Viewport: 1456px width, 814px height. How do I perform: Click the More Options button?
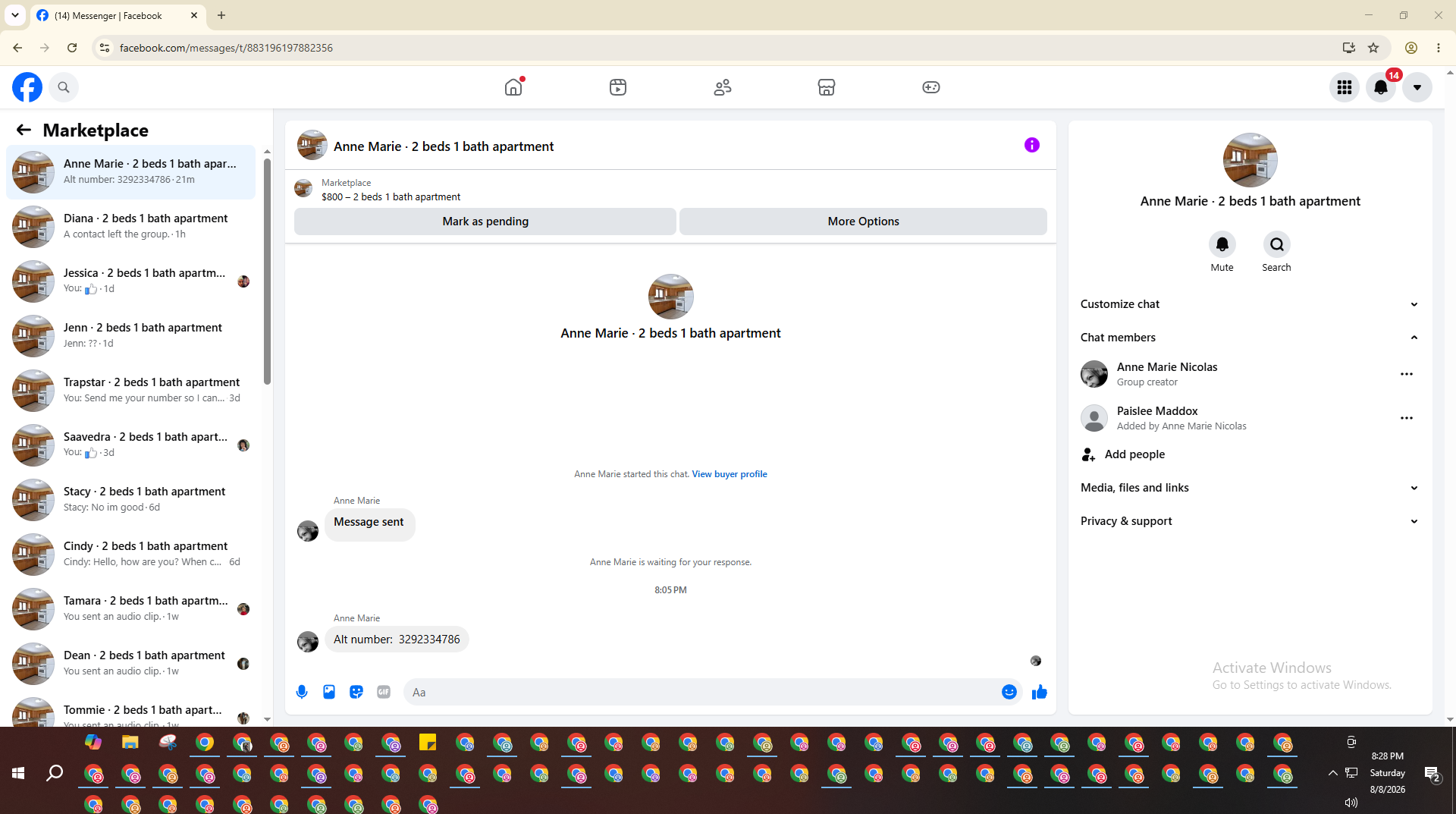point(863,222)
